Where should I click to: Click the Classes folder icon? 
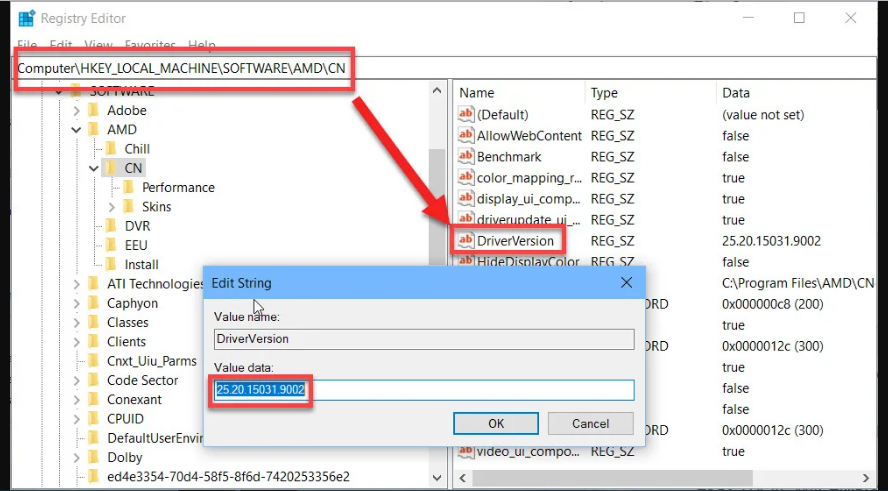(94, 322)
